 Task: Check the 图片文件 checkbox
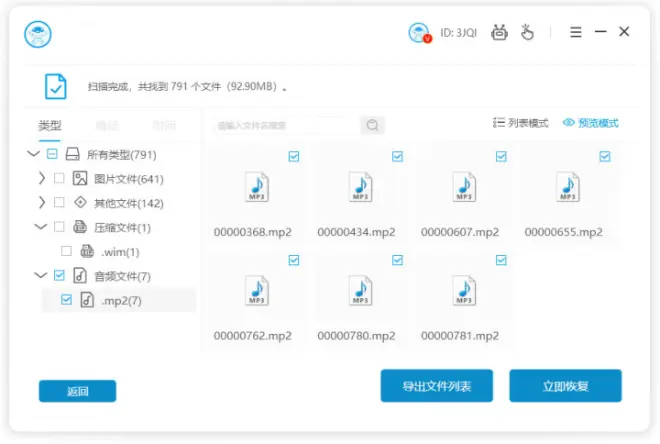tap(59, 179)
